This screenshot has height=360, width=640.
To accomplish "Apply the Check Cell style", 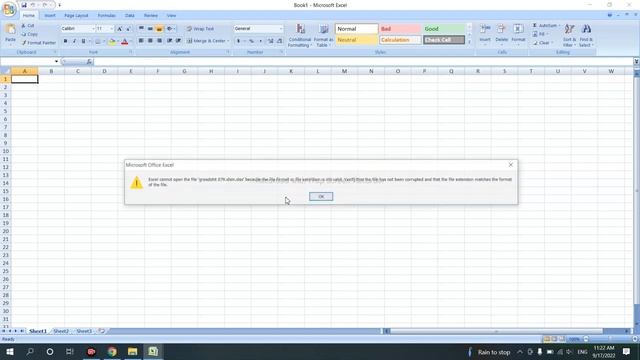I will coord(444,40).
